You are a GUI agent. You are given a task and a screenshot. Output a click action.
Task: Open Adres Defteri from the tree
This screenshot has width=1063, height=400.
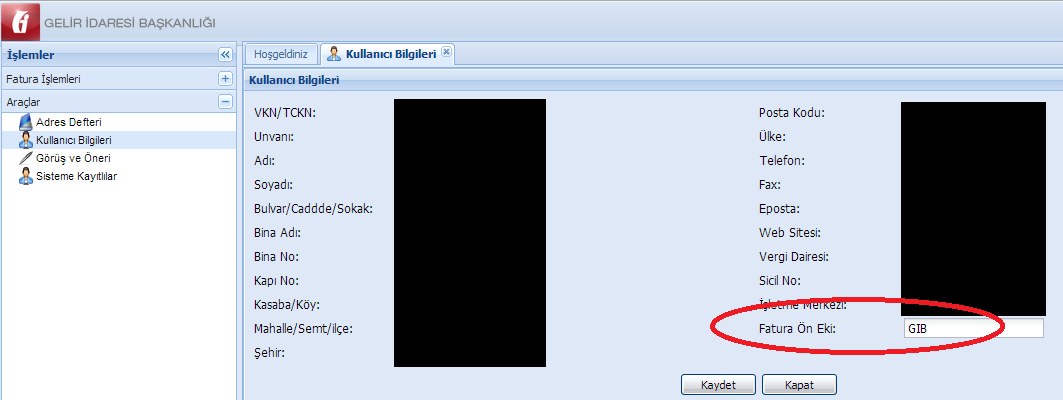click(69, 123)
